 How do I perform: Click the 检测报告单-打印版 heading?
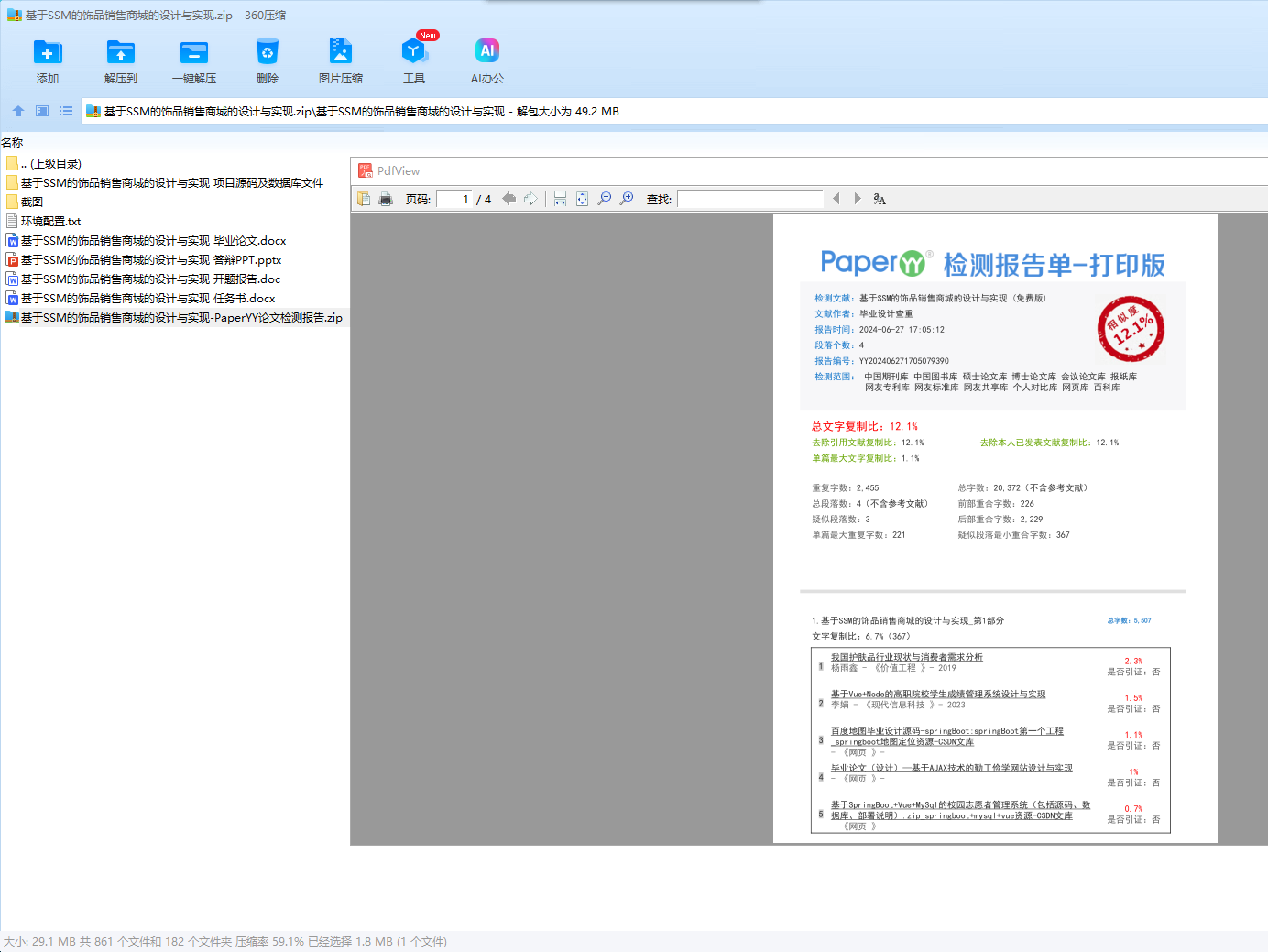tap(1055, 265)
